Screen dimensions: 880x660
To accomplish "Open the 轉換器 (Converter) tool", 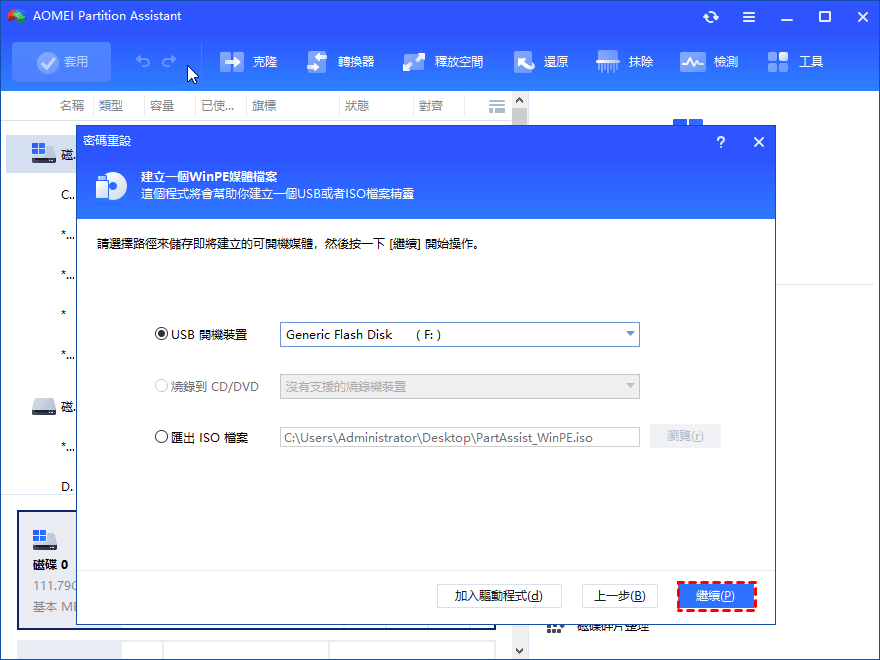I will 319,62.
